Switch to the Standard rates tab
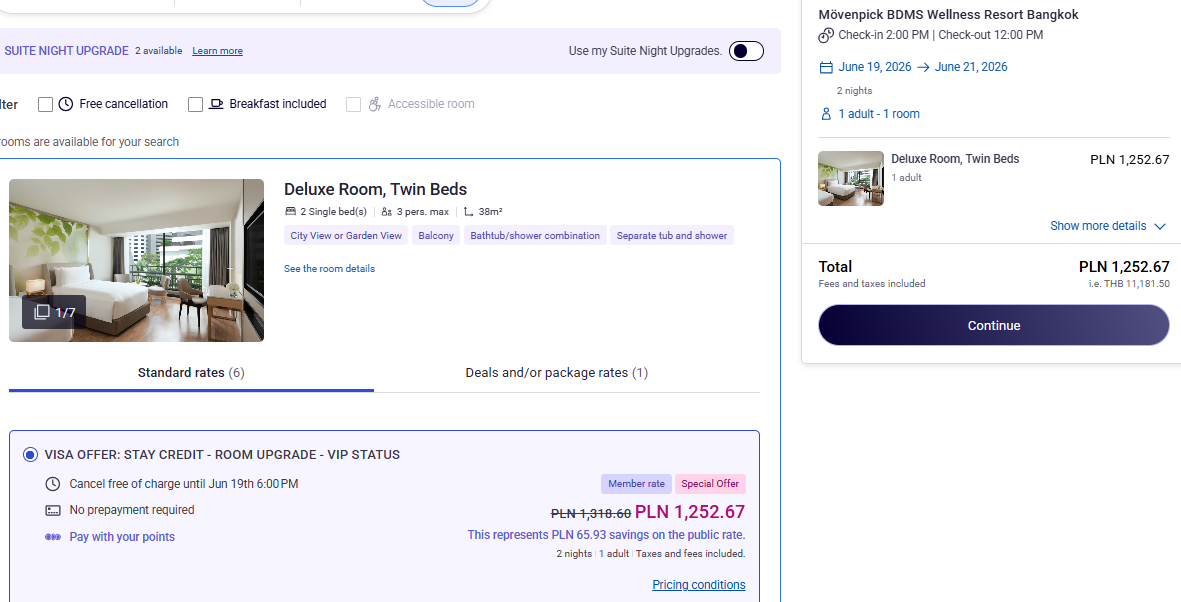 coord(191,372)
